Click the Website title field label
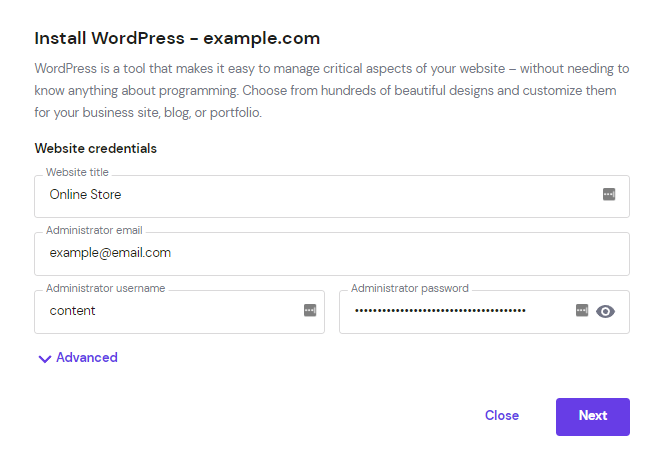662x475 pixels. (x=77, y=172)
